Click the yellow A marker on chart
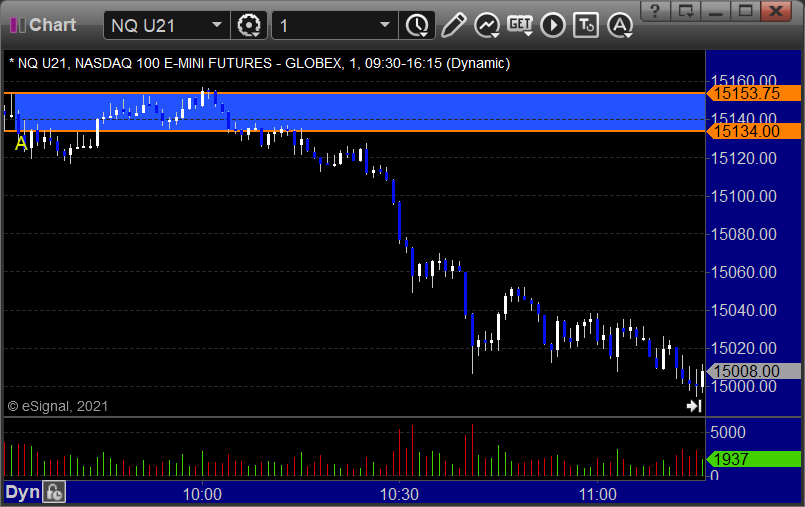Screen dimensions: 805x507 [x=21, y=143]
